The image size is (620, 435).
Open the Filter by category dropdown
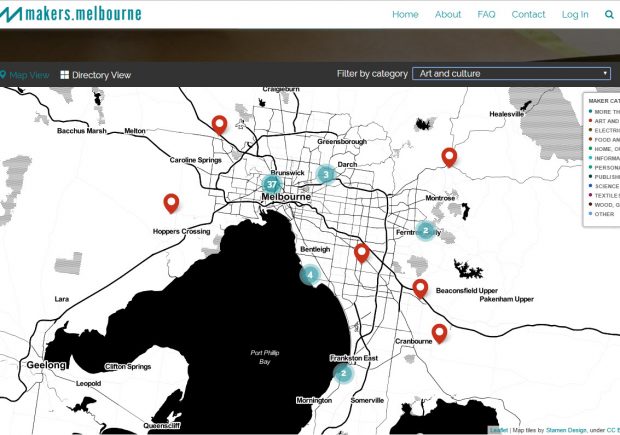512,74
